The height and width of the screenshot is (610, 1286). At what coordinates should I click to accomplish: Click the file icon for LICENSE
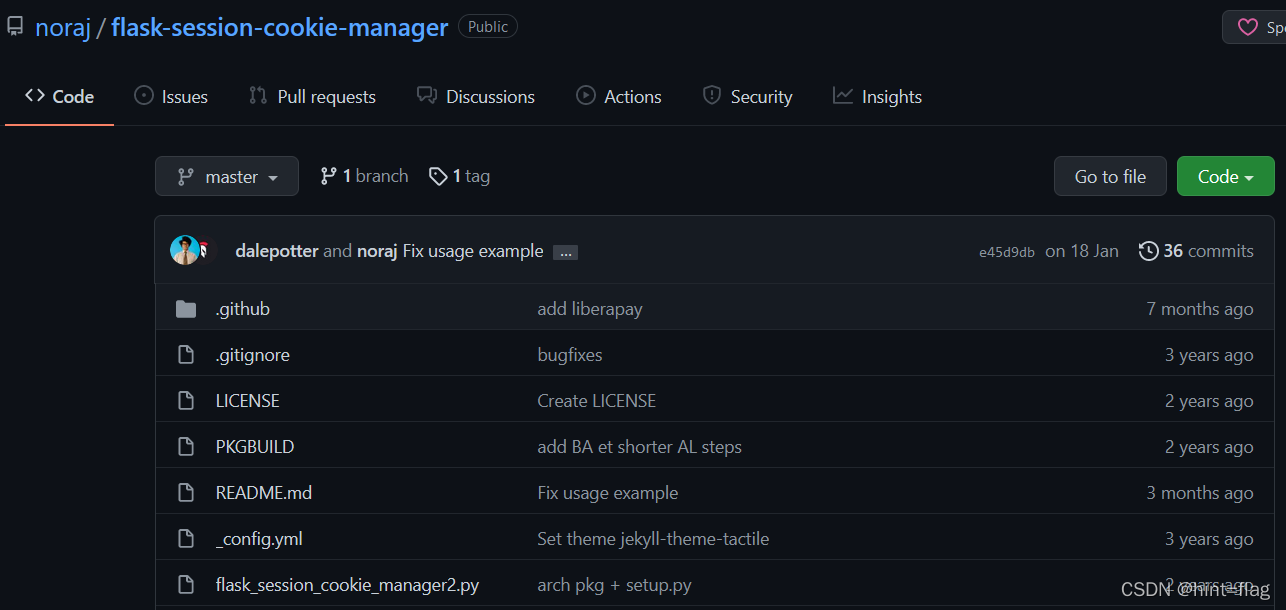point(186,401)
